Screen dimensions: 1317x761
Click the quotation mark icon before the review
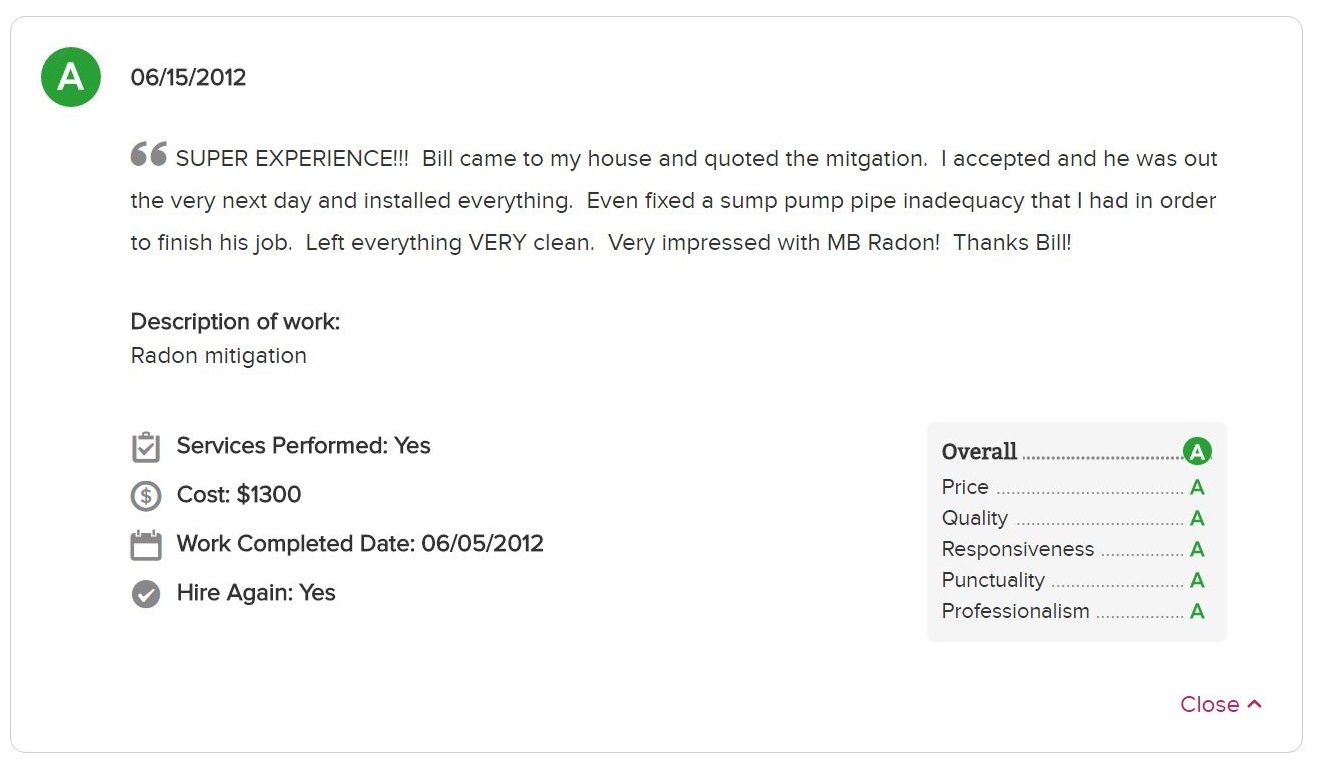(149, 154)
